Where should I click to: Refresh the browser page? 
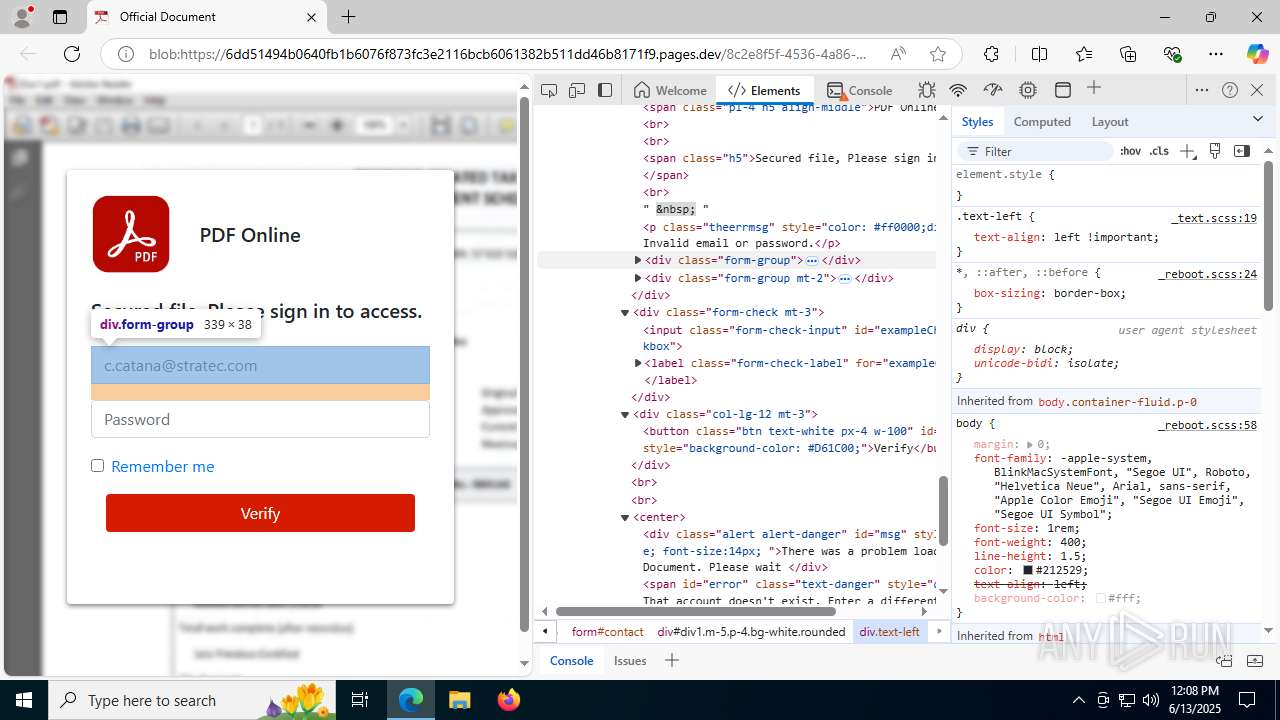[x=72, y=54]
